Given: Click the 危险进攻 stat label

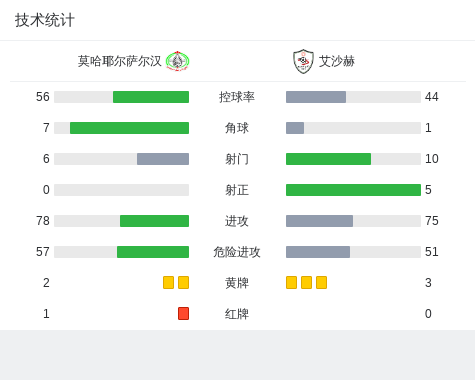Looking at the screenshot, I should point(237,252).
